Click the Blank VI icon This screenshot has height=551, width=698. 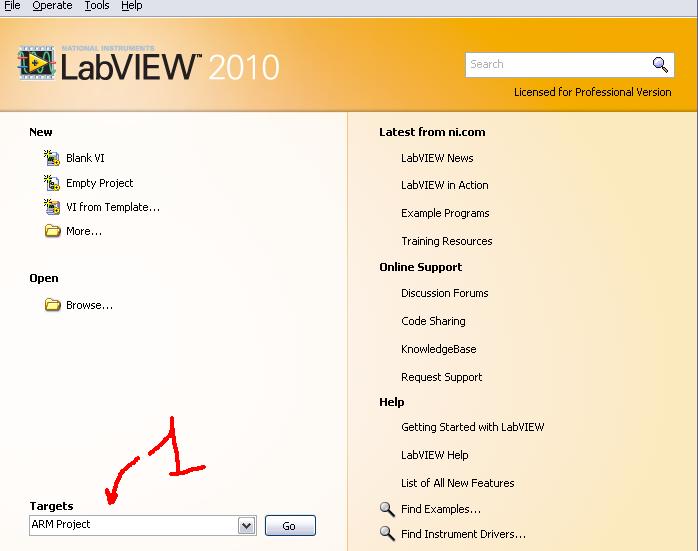[52, 158]
